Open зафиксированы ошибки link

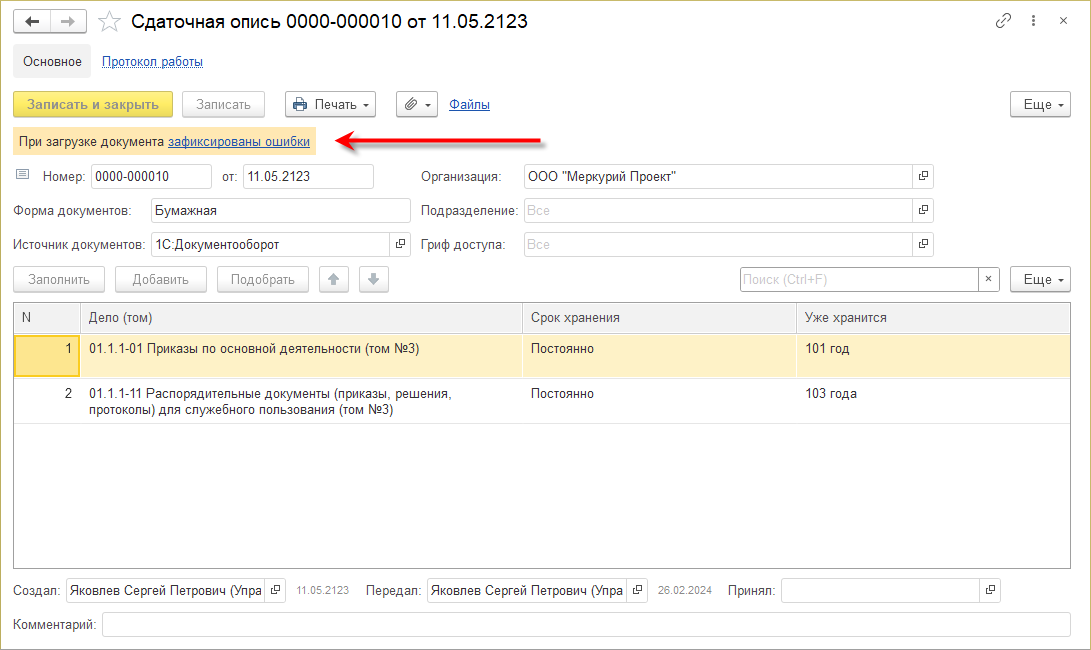[x=239, y=141]
